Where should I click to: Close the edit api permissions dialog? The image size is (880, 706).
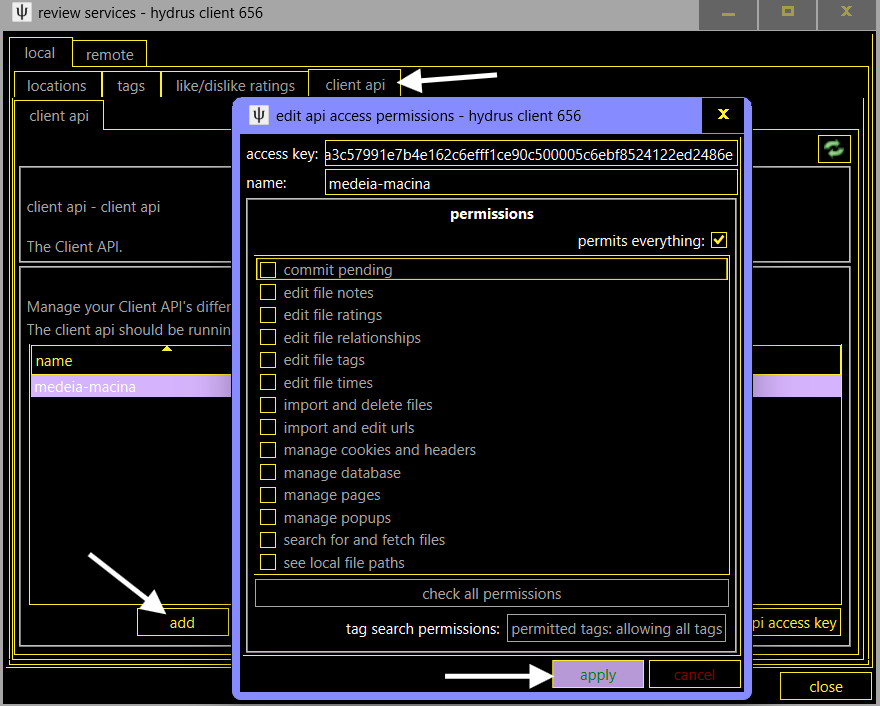[723, 115]
